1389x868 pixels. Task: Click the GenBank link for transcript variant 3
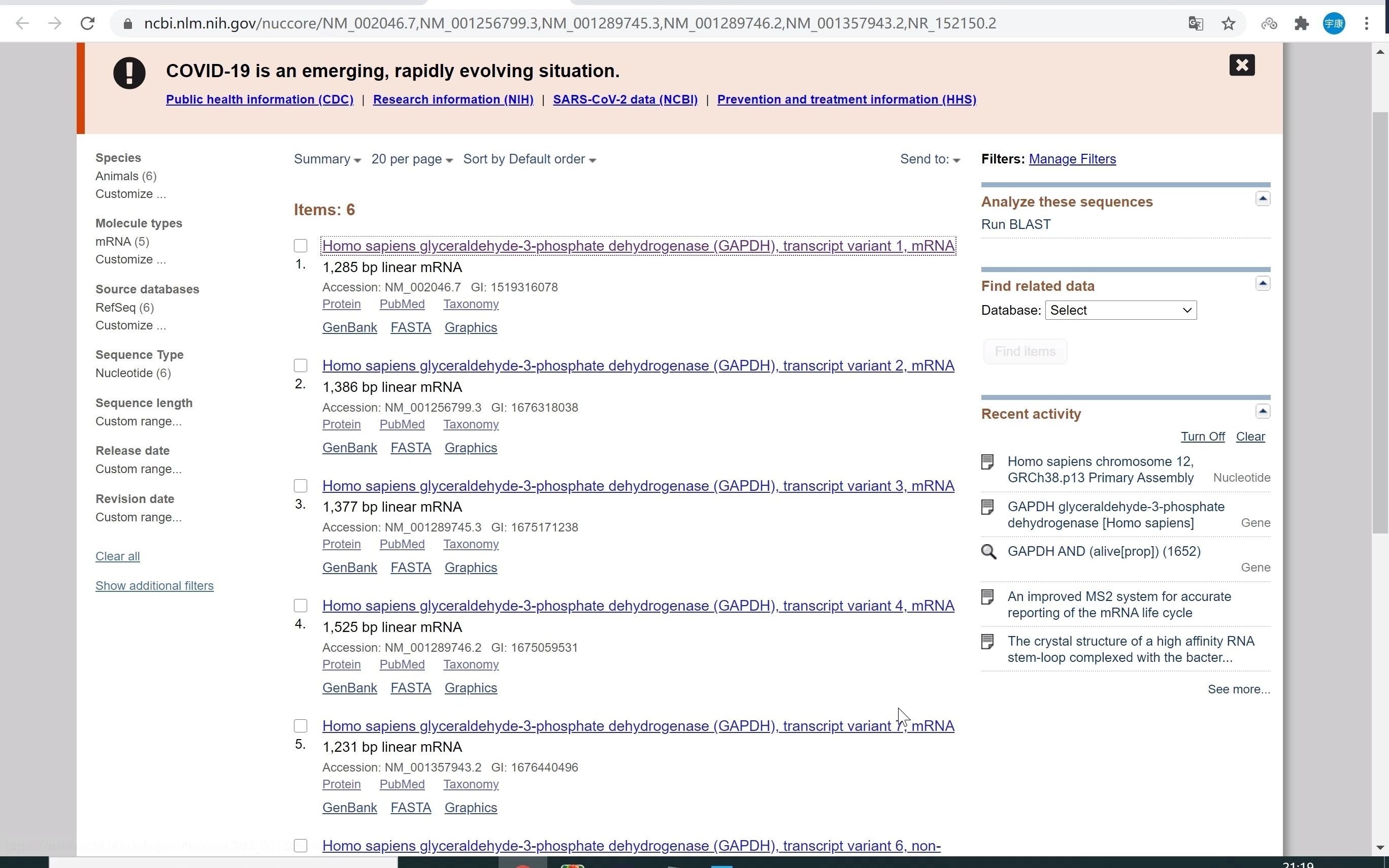tap(350, 567)
